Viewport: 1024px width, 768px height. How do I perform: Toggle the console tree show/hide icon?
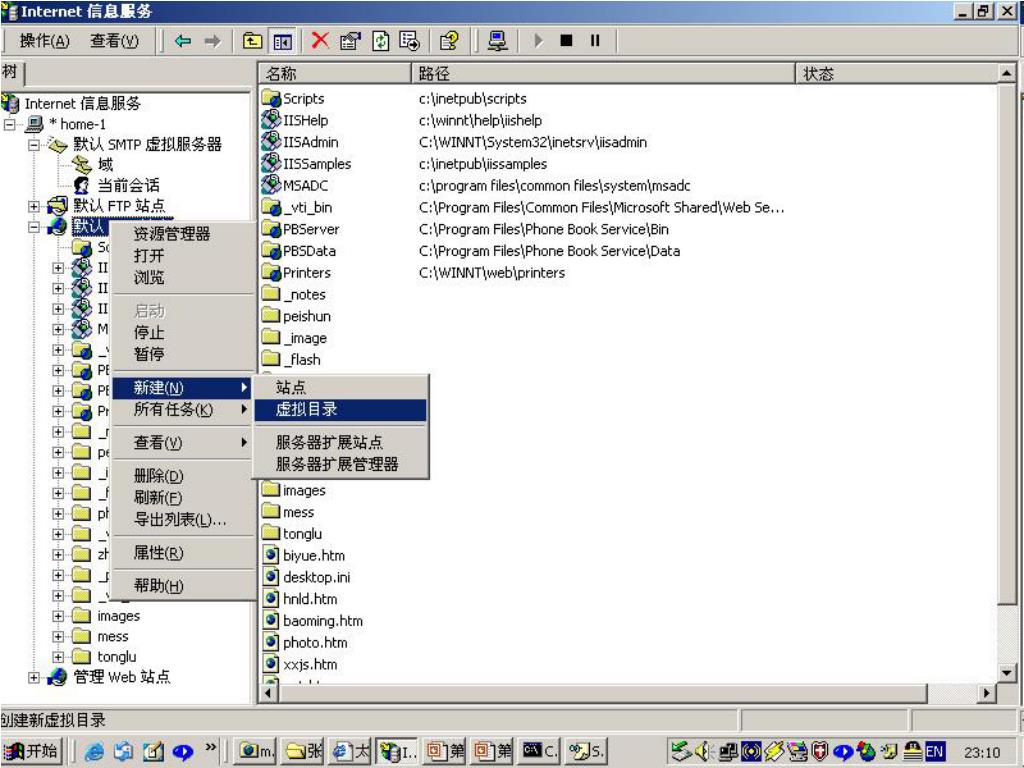coord(282,41)
